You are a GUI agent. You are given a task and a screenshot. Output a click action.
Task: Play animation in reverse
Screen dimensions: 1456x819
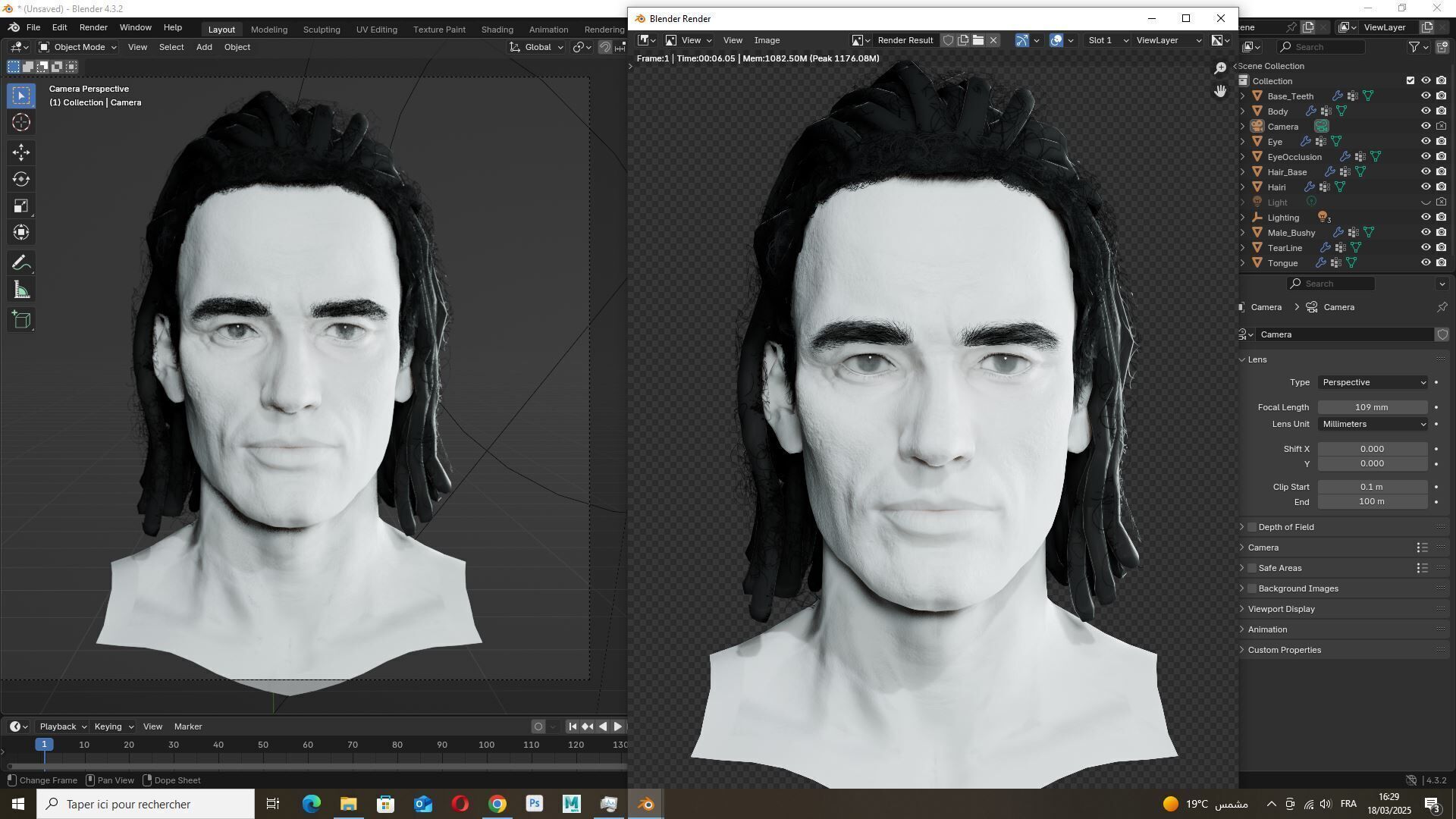(603, 726)
